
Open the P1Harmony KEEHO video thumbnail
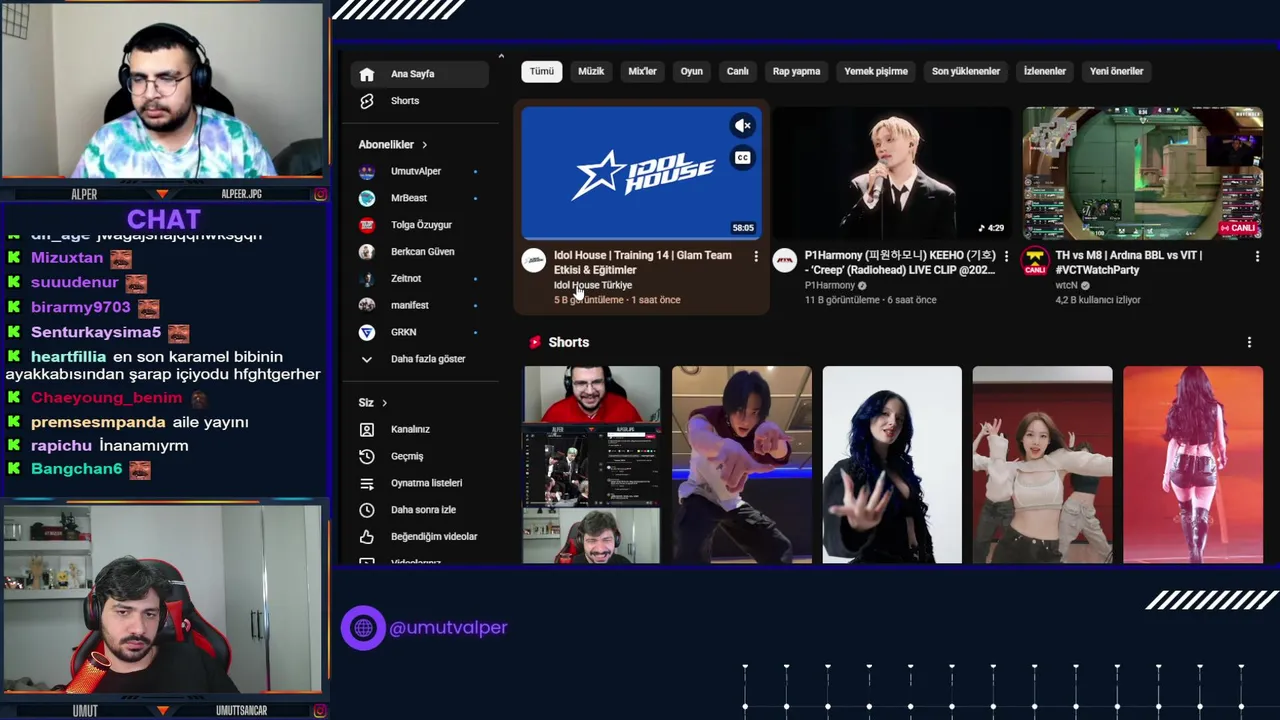(x=892, y=173)
